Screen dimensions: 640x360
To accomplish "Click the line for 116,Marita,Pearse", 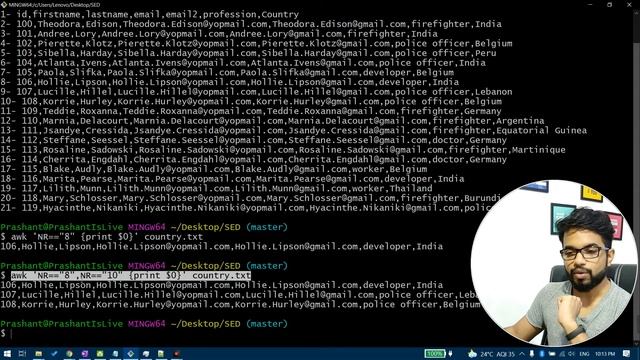I will (x=232, y=179).
